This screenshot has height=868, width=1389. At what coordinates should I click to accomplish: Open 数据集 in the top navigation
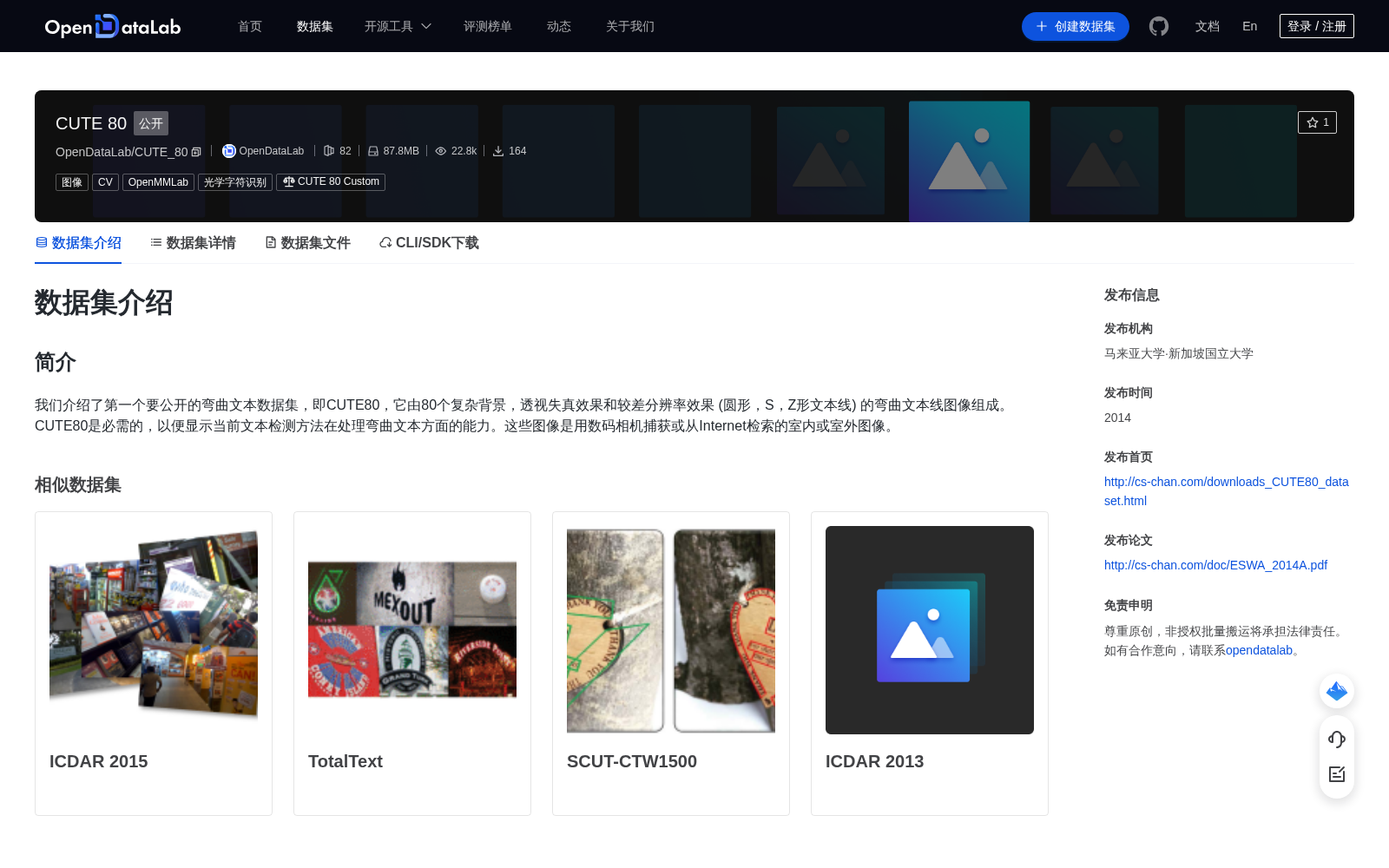click(x=315, y=26)
